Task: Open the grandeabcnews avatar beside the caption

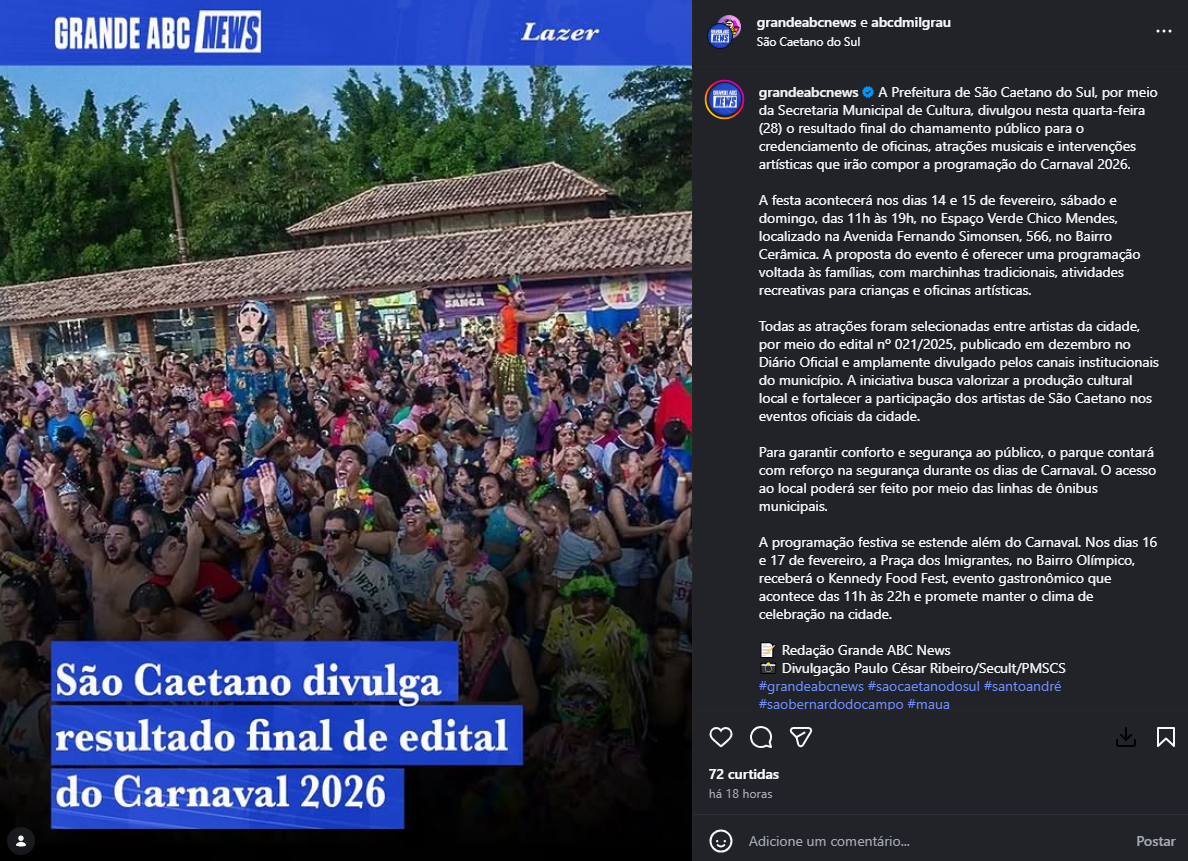Action: click(724, 100)
